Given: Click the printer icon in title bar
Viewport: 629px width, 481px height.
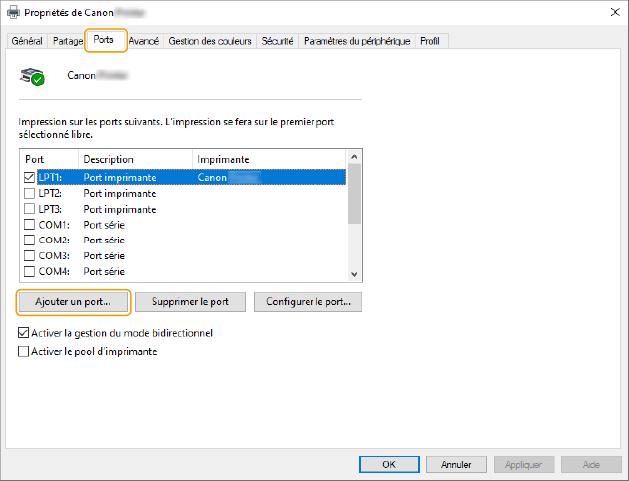Looking at the screenshot, I should click(x=12, y=11).
